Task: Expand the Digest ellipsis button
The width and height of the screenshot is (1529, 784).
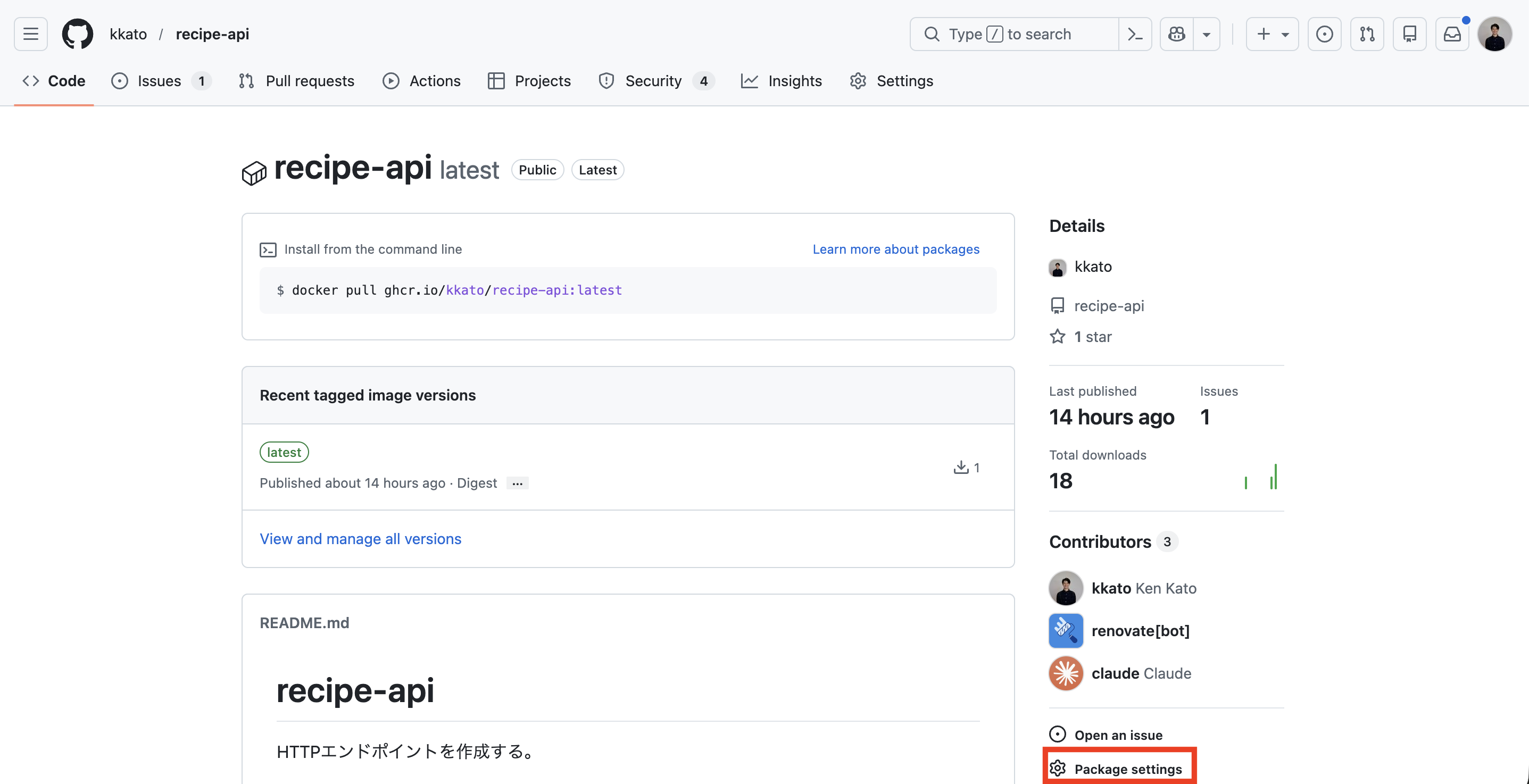Action: coord(518,483)
